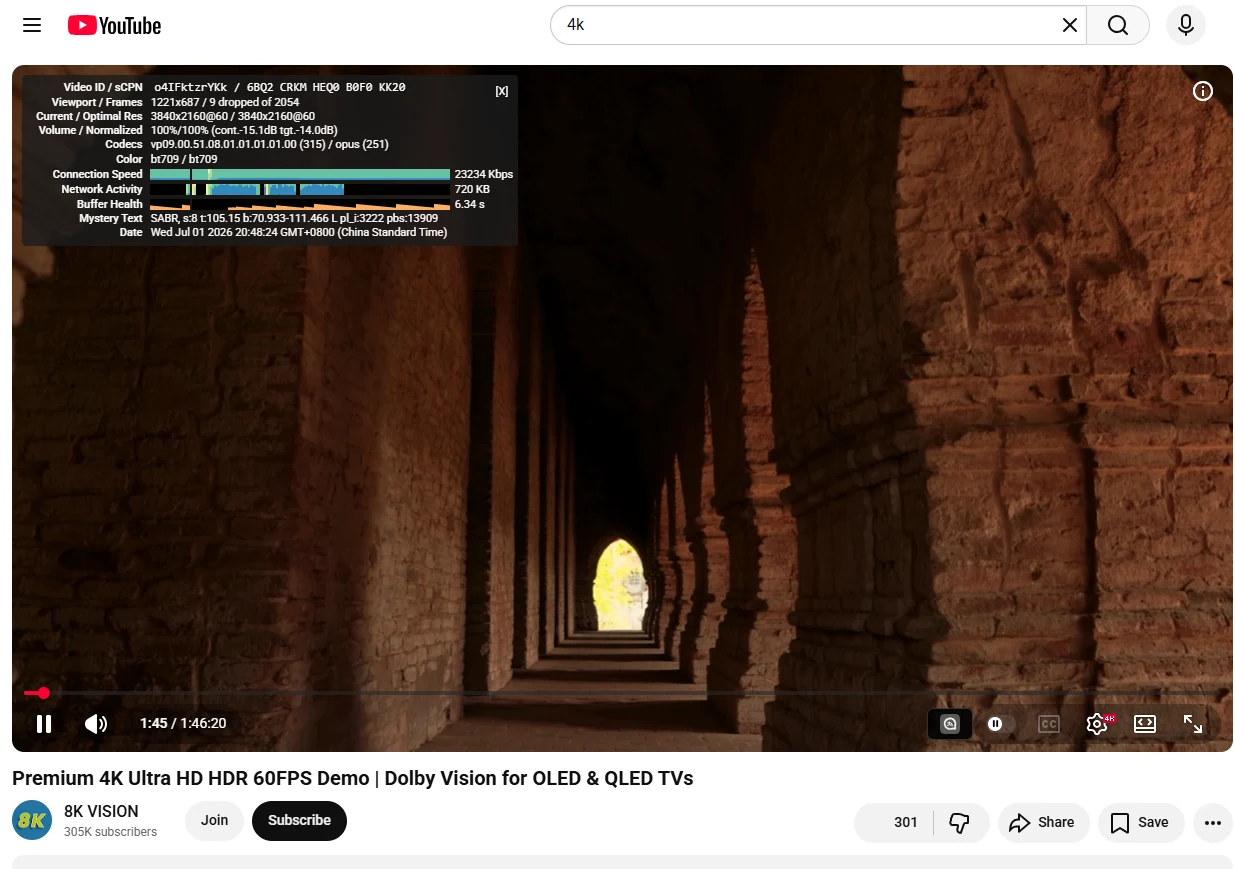Expand more actions three-dot menu
This screenshot has width=1235, height=869.
(1213, 822)
